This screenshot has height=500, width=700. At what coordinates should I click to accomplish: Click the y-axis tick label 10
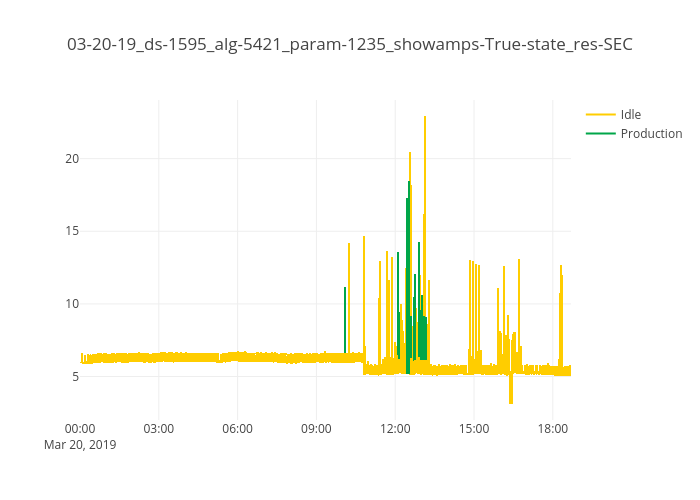pyautogui.click(x=71, y=304)
